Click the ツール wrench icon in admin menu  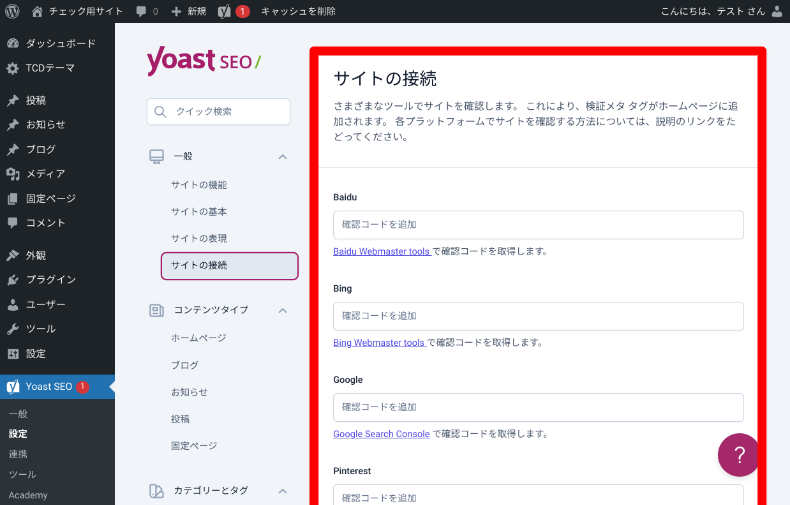click(x=13, y=329)
